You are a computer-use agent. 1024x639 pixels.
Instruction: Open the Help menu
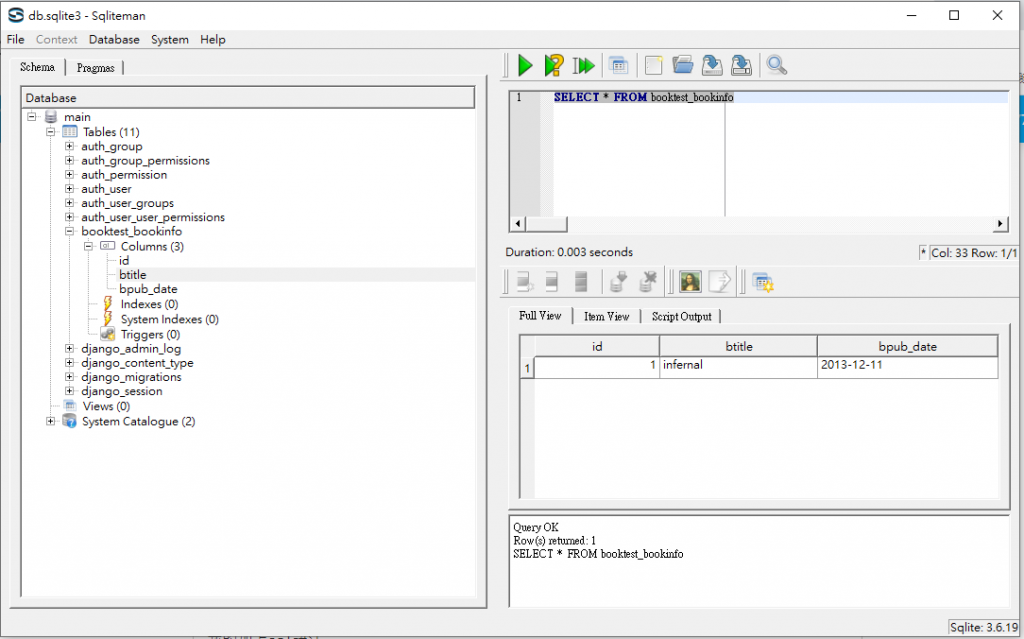213,39
